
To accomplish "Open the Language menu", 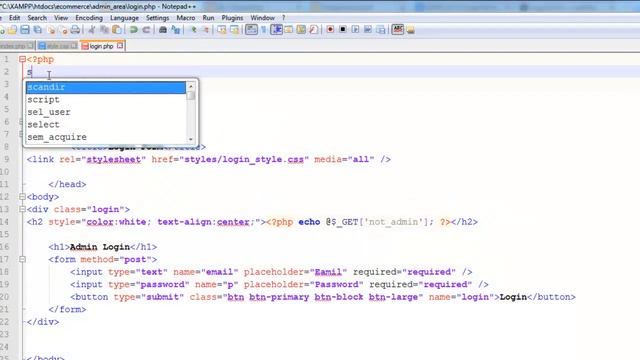I will (x=124, y=18).
